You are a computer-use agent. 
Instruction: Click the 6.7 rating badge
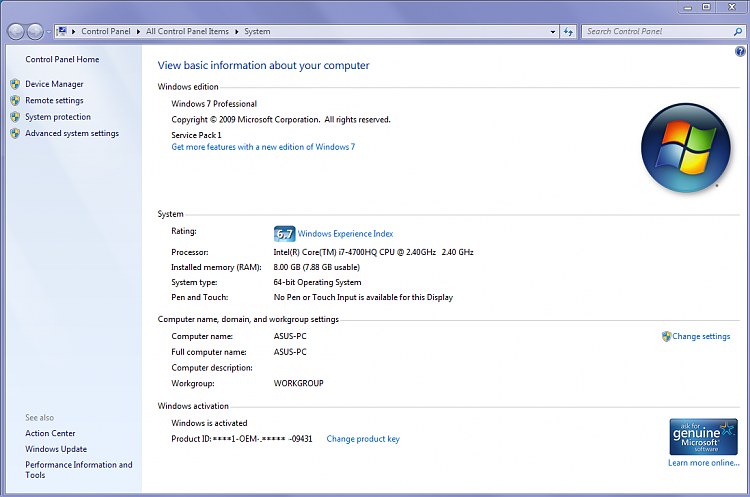pos(284,234)
